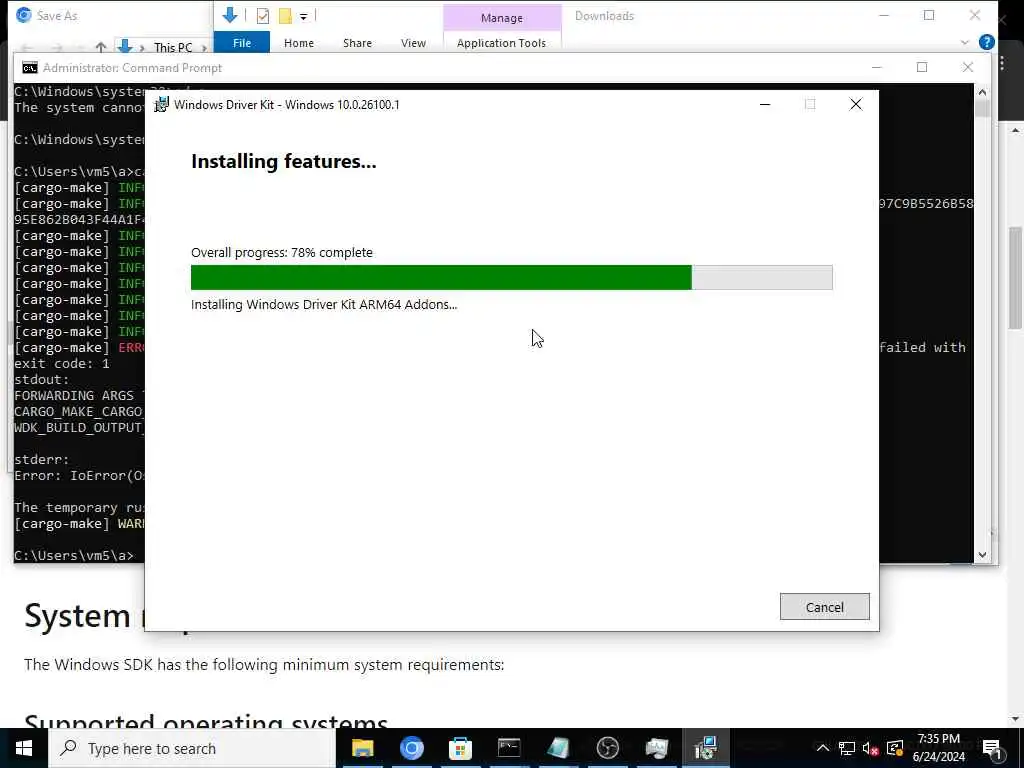Expand the Explorer ribbon chevron

coord(965,42)
